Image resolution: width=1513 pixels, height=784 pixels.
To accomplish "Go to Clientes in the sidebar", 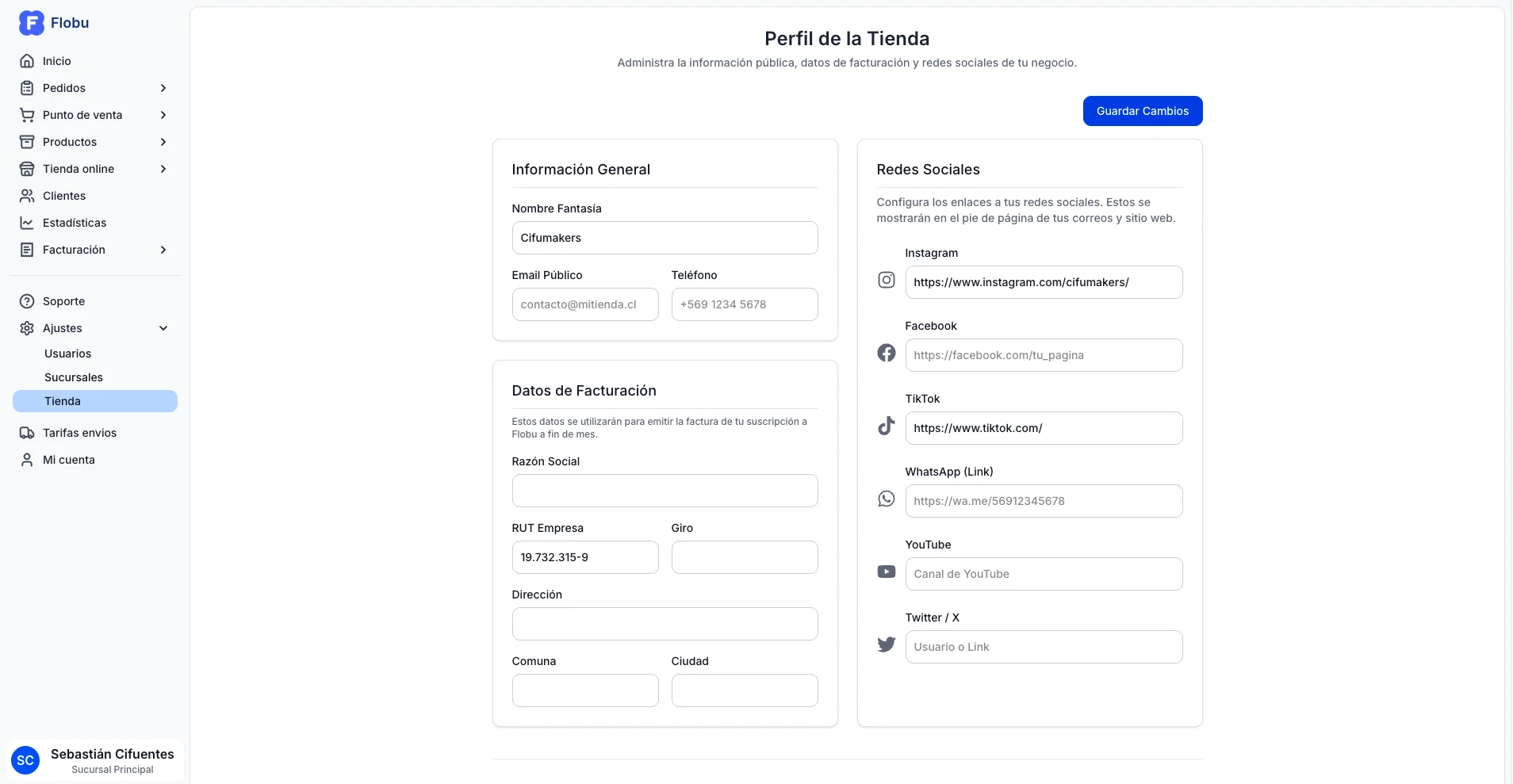I will click(x=64, y=196).
